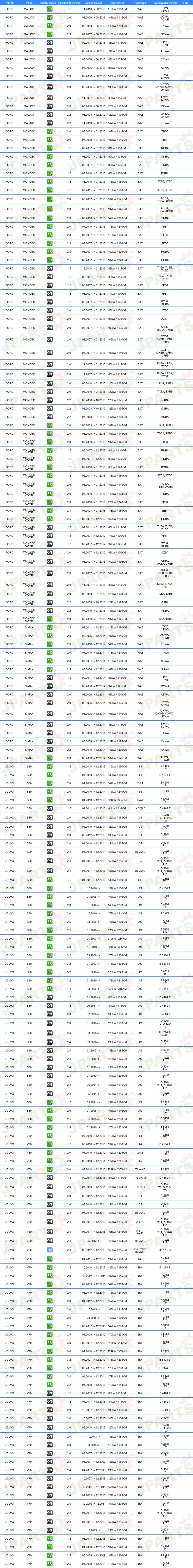
Task: Click the ON icon in GALAXY KNWA row
Action: (50, 123)
